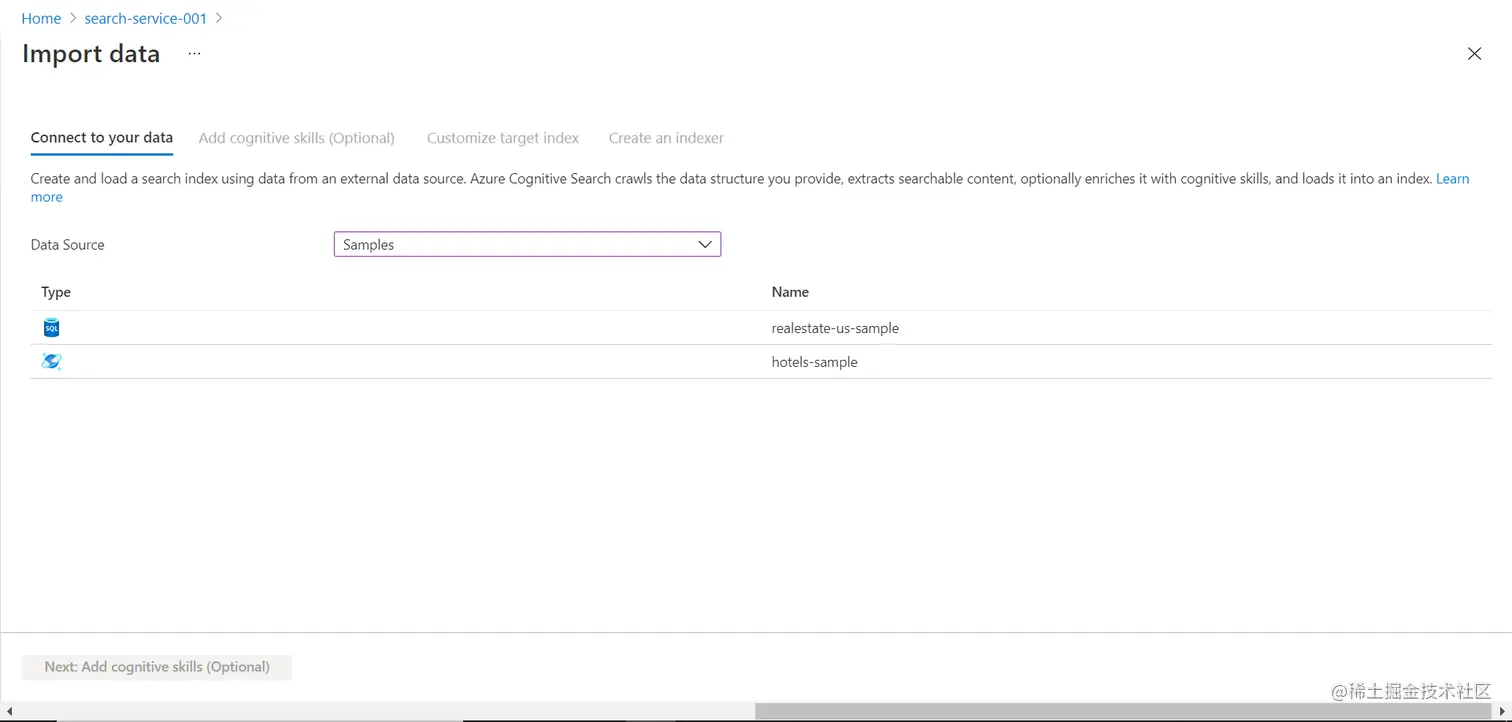Click the SQL database icon for realestate-us-sample

[x=52, y=328]
